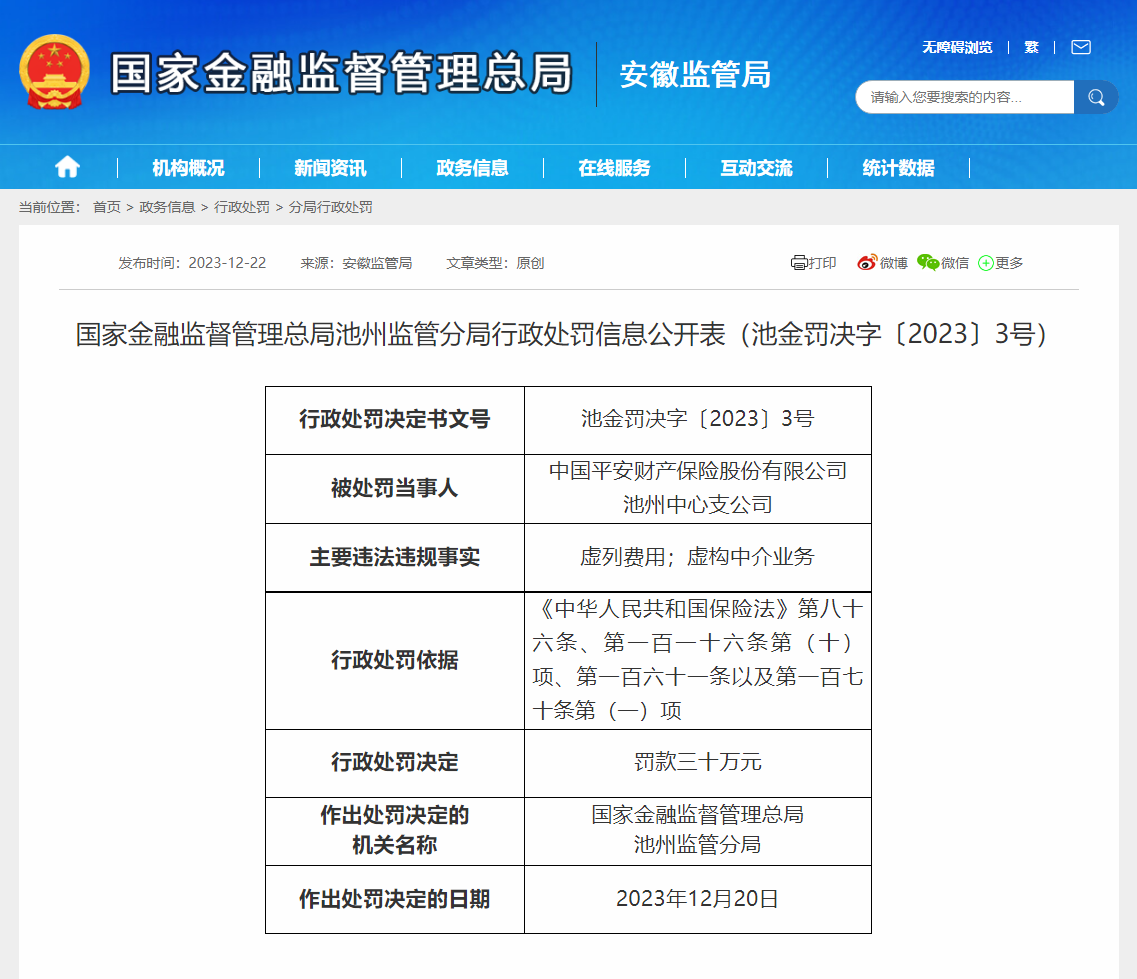
Task: Click the cell 池金罚决字〔2023〕3号
Action: [698, 420]
